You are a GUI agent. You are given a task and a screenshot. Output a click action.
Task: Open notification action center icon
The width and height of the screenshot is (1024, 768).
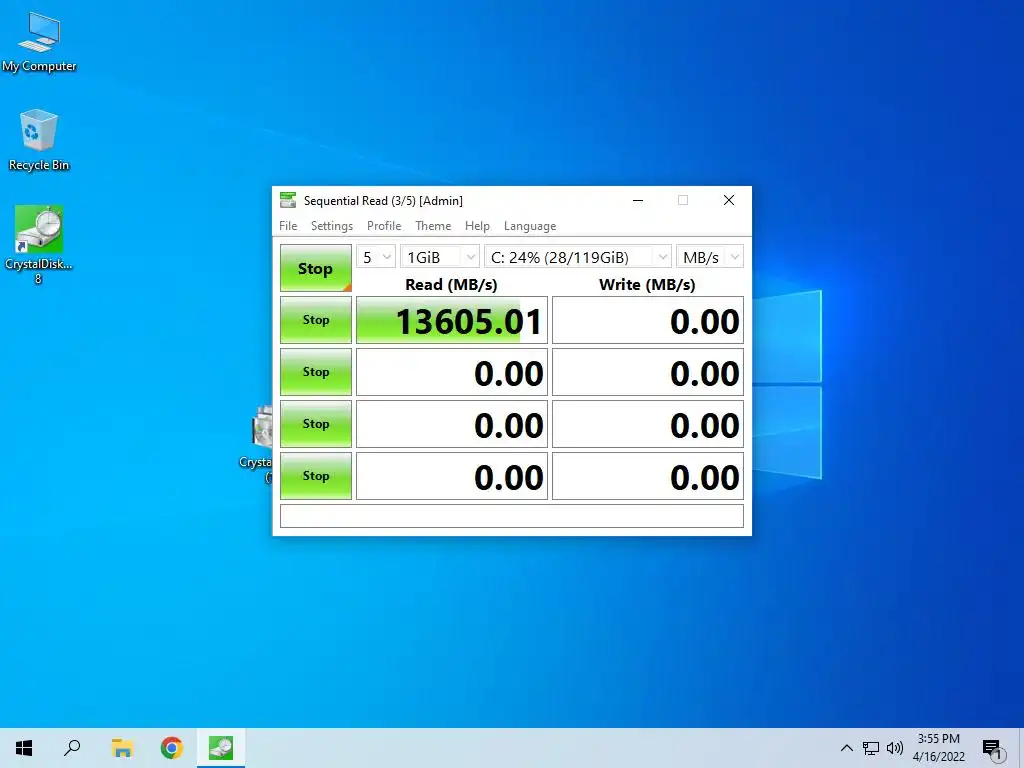tap(992, 749)
